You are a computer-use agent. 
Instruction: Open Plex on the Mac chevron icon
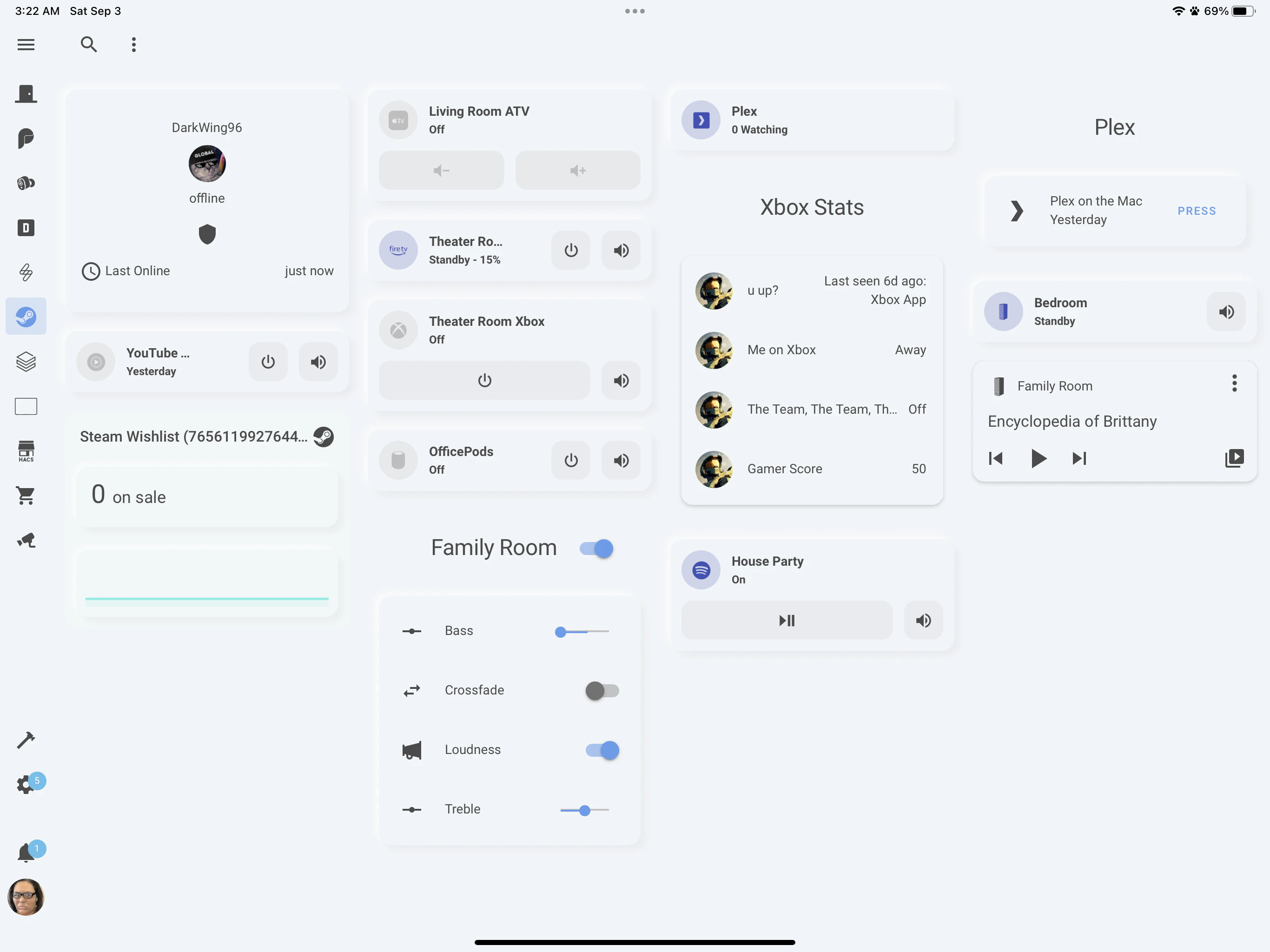[x=1017, y=211]
